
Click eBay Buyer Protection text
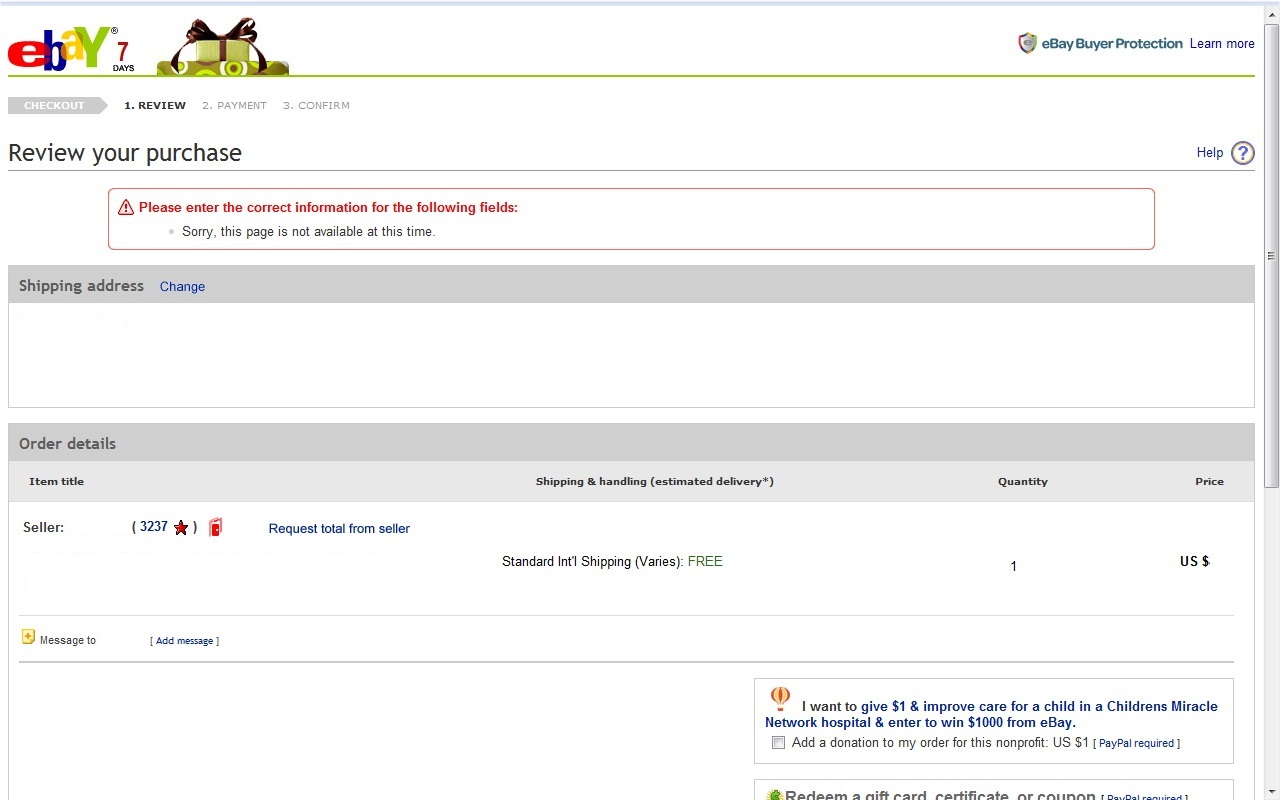coord(1112,44)
